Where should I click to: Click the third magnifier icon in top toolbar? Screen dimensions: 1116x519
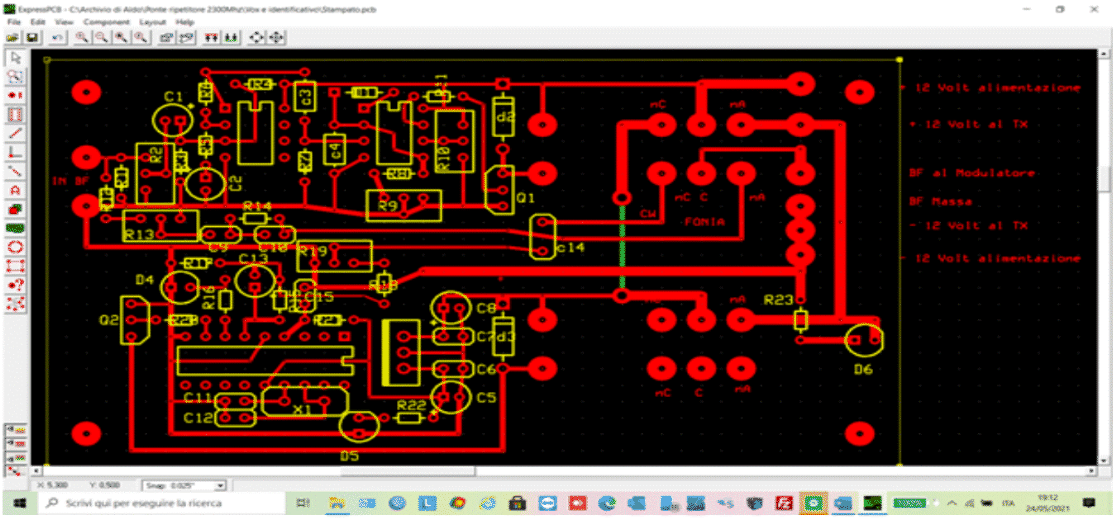click(121, 38)
